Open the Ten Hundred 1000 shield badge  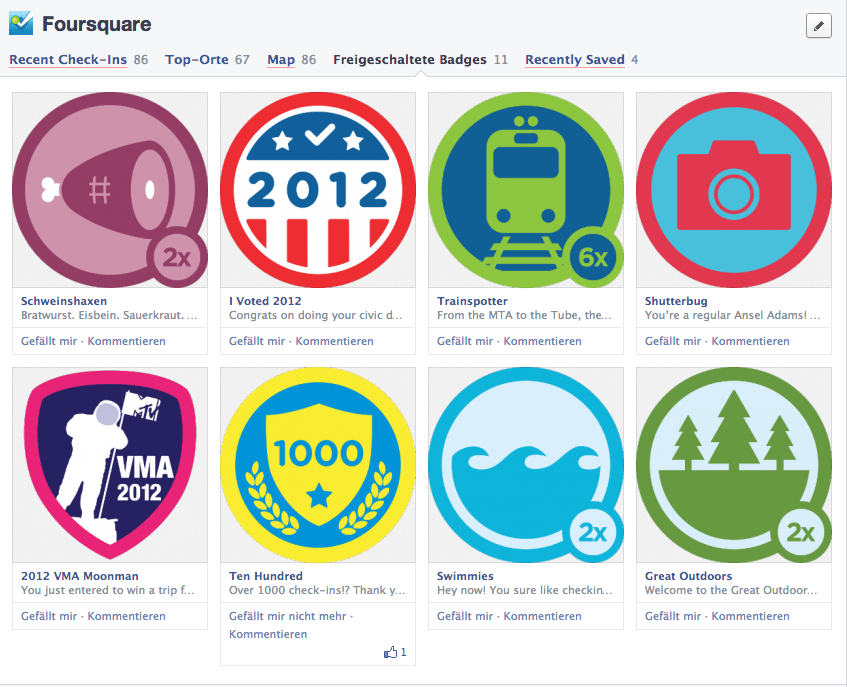(x=318, y=465)
